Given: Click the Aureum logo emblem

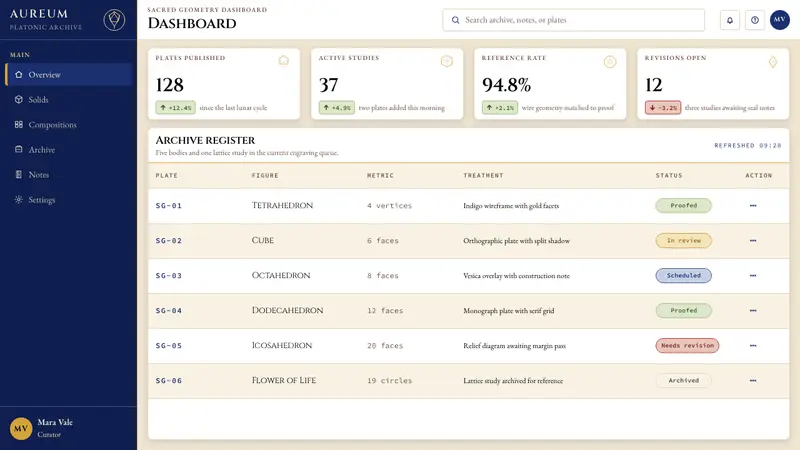Looking at the screenshot, I should [x=114, y=20].
